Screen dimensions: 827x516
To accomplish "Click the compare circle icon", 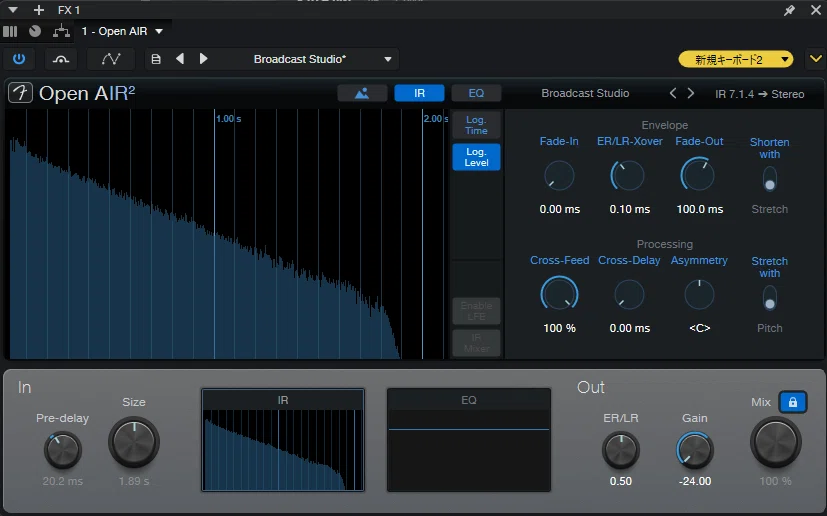I will point(35,31).
